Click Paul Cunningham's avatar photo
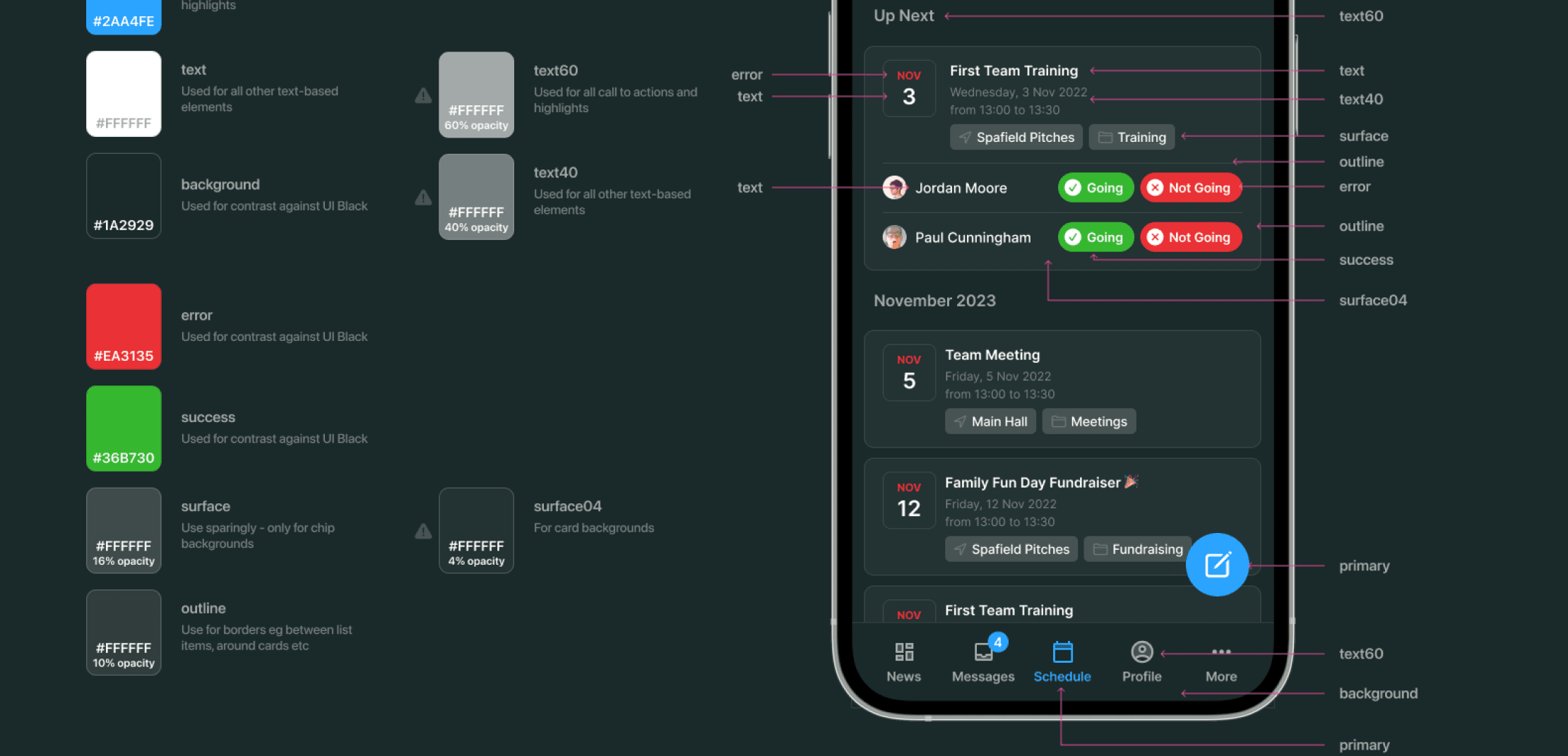This screenshot has width=1568, height=756. click(895, 237)
